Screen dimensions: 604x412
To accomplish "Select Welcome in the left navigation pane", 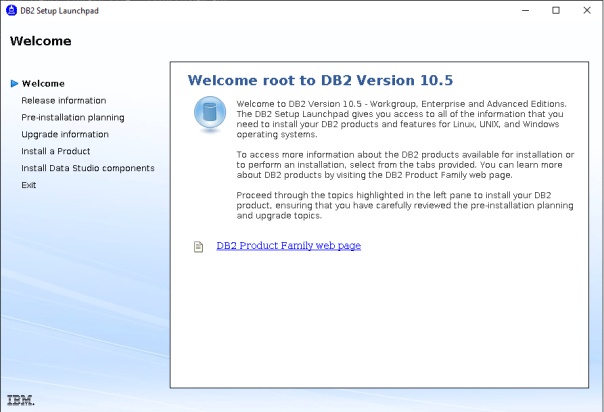I will [43, 84].
